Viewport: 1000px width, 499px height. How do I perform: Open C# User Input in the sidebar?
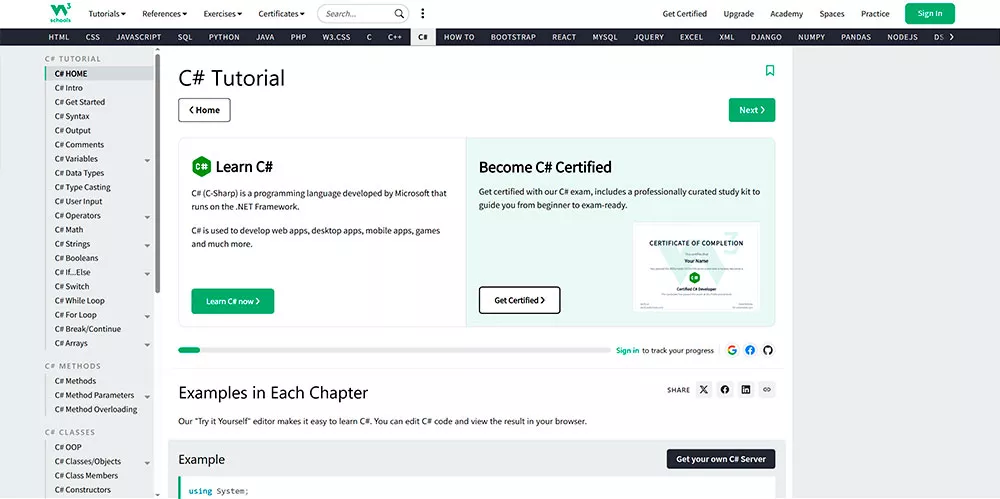tap(78, 202)
